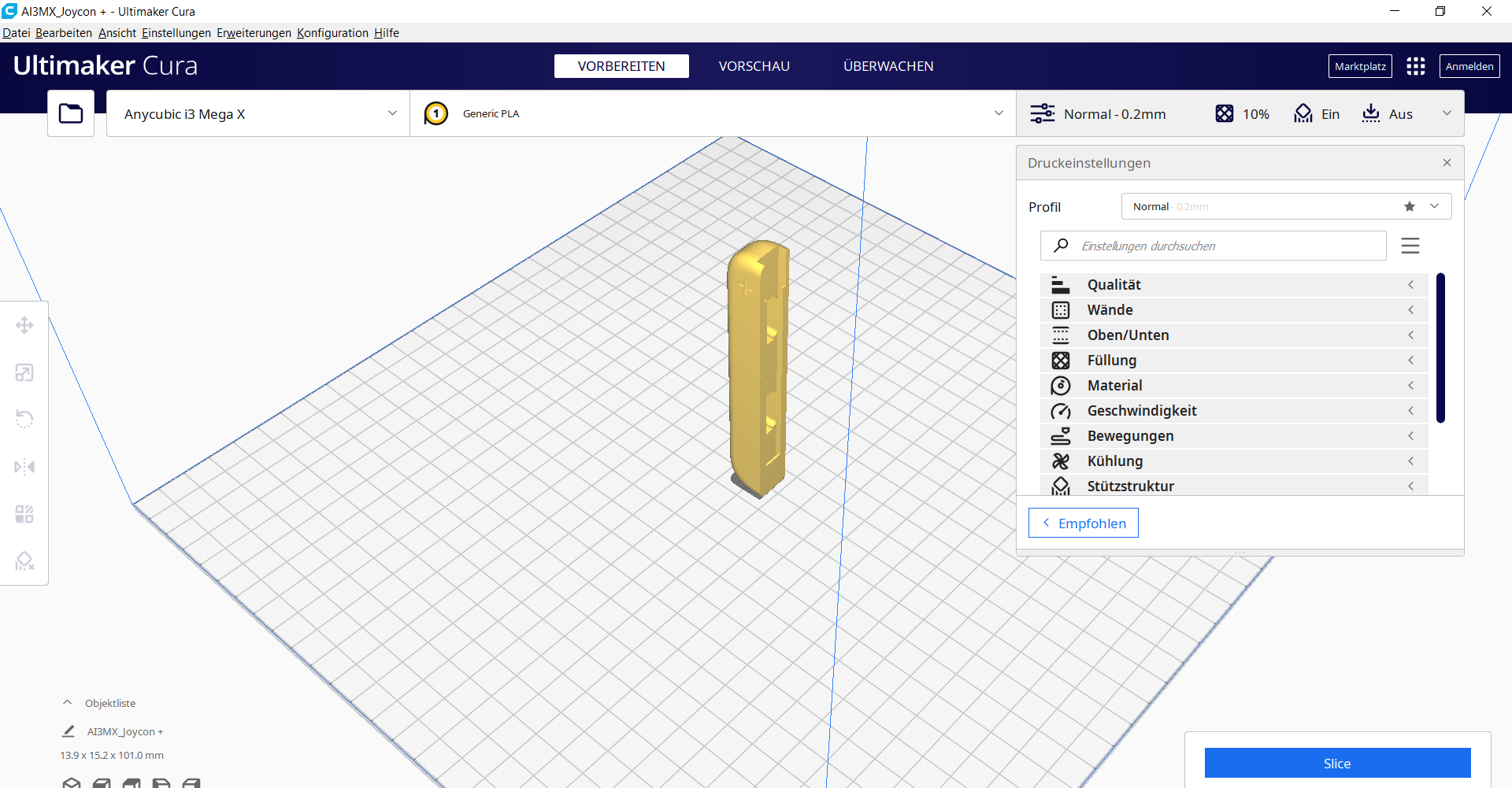Viewport: 1512px width, 788px height.
Task: Select the Scale tool in left toolbar
Action: click(24, 372)
